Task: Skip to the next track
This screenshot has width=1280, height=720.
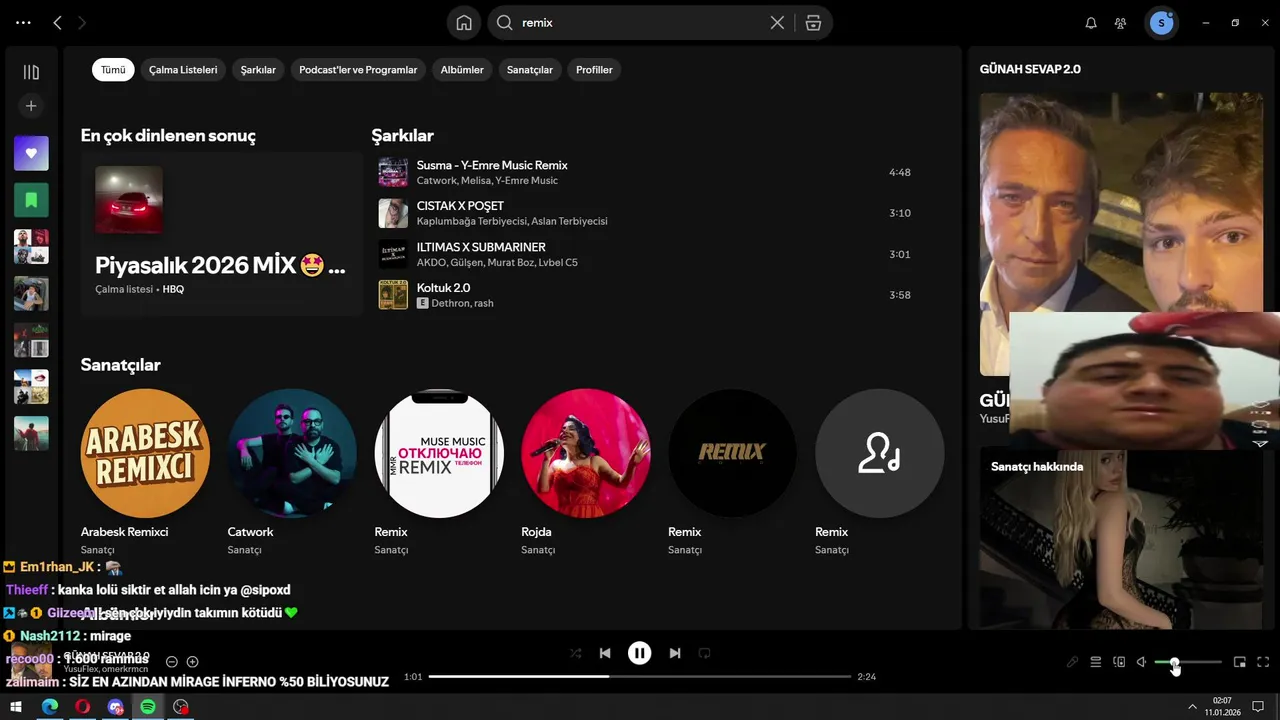Action: pos(675,653)
